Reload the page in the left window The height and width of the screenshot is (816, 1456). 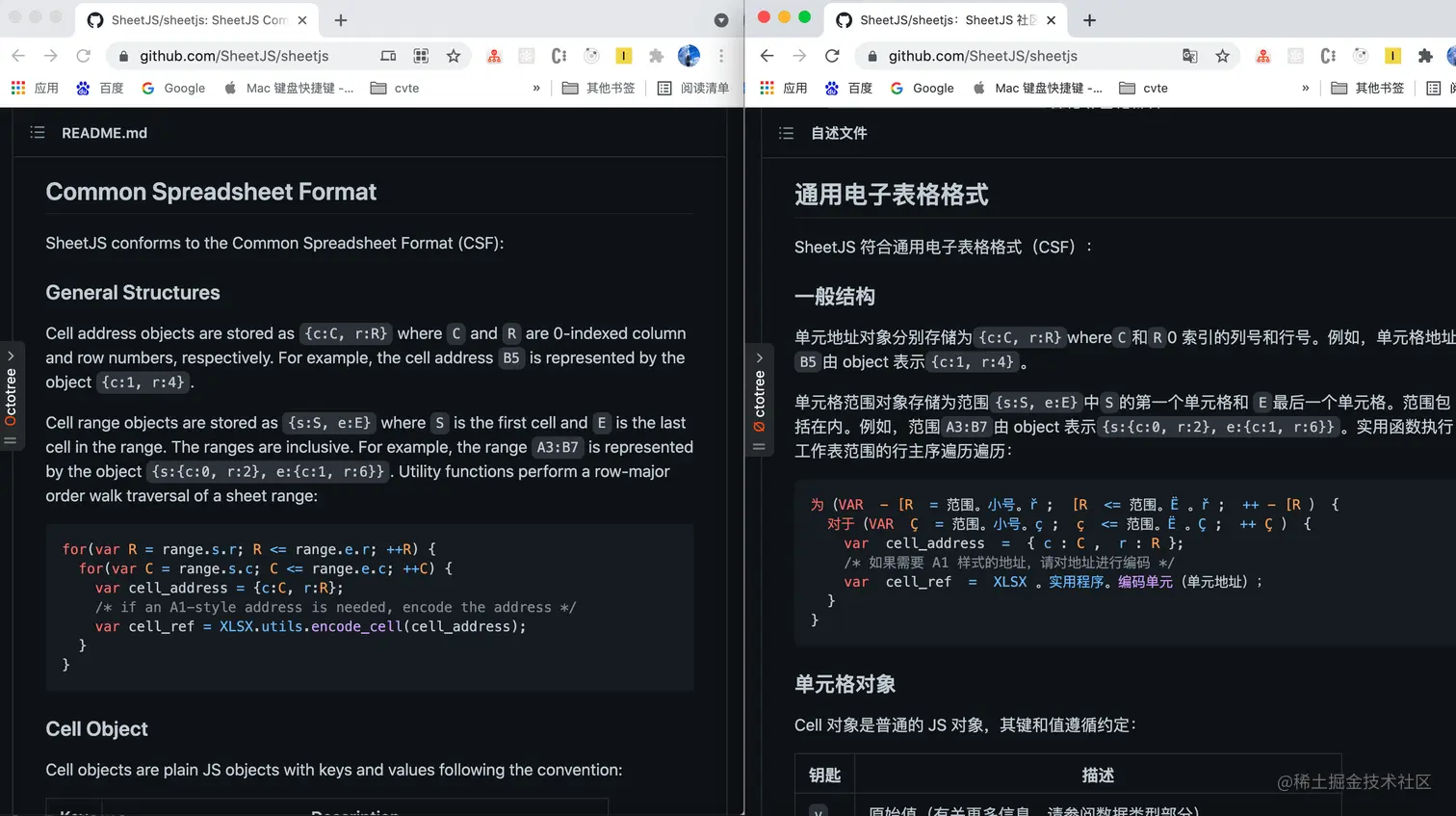(x=84, y=56)
